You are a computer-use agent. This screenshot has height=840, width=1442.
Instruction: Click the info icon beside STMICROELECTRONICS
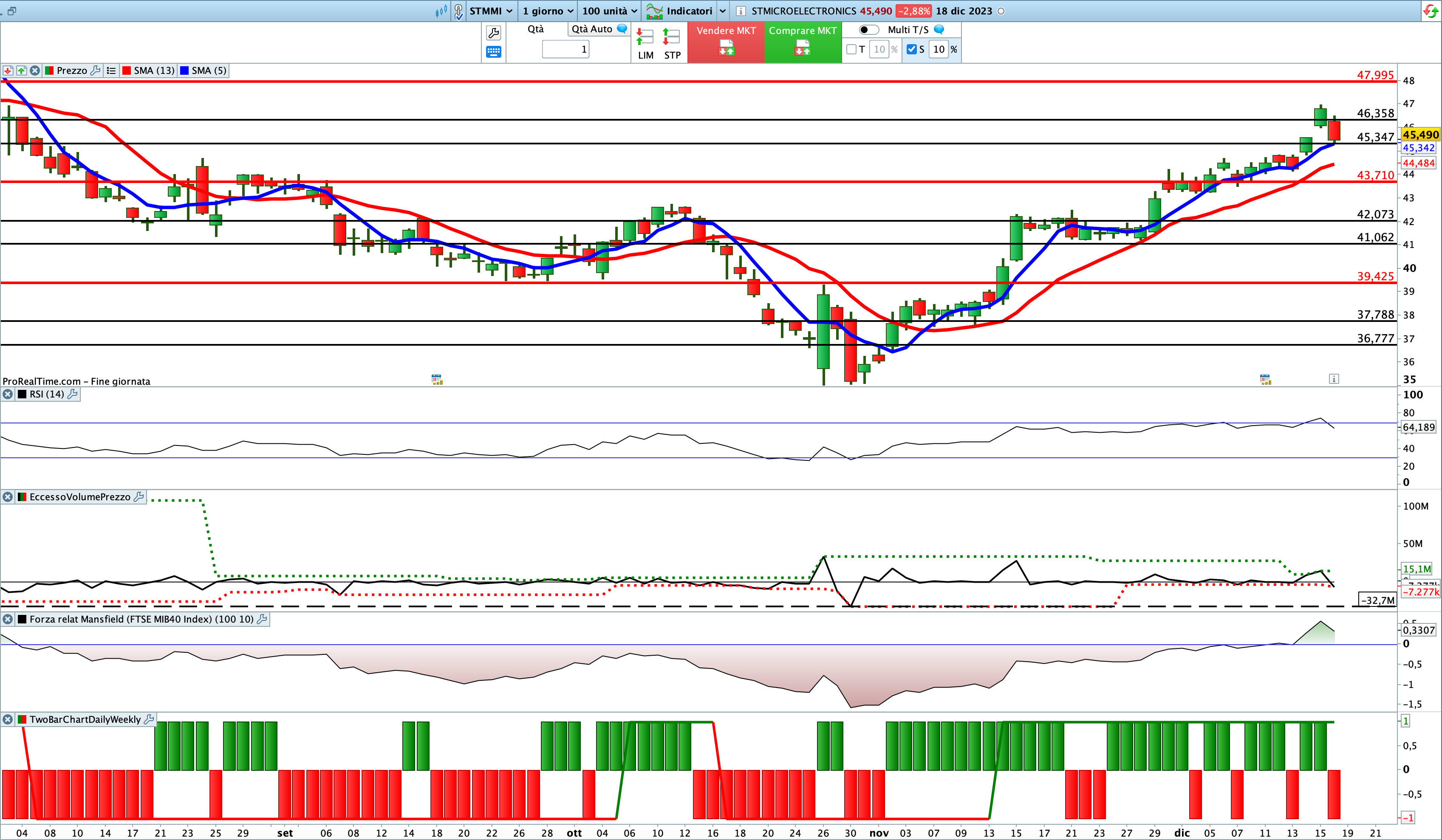click(x=741, y=11)
